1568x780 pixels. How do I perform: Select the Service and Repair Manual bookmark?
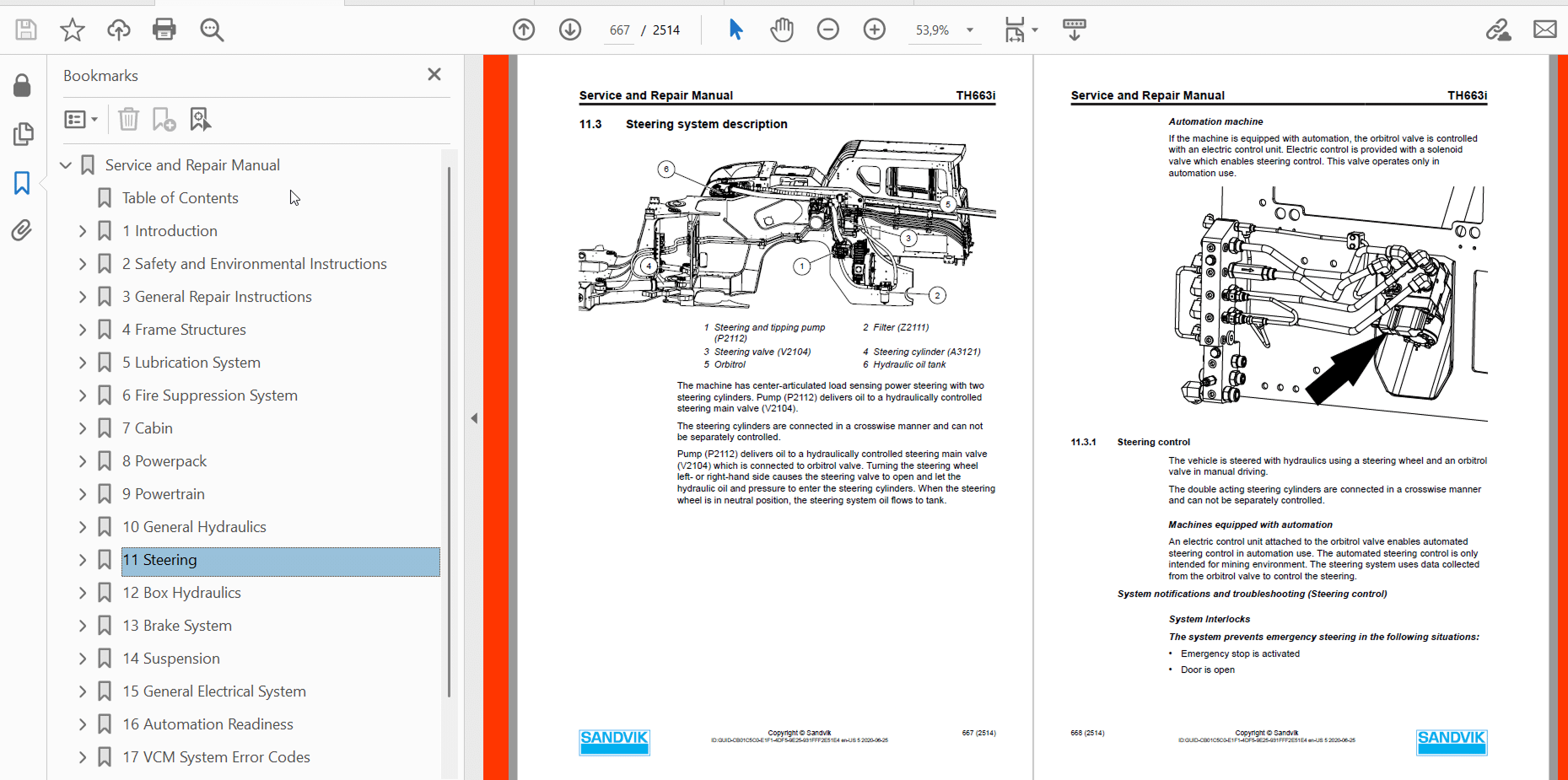tap(192, 165)
